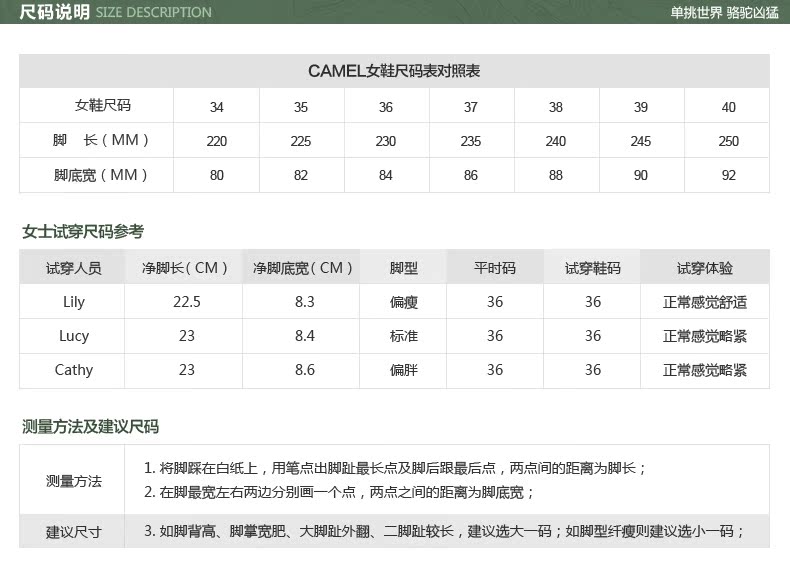The height and width of the screenshot is (578, 790).
Task: Click foot length value '220'
Action: pos(217,141)
